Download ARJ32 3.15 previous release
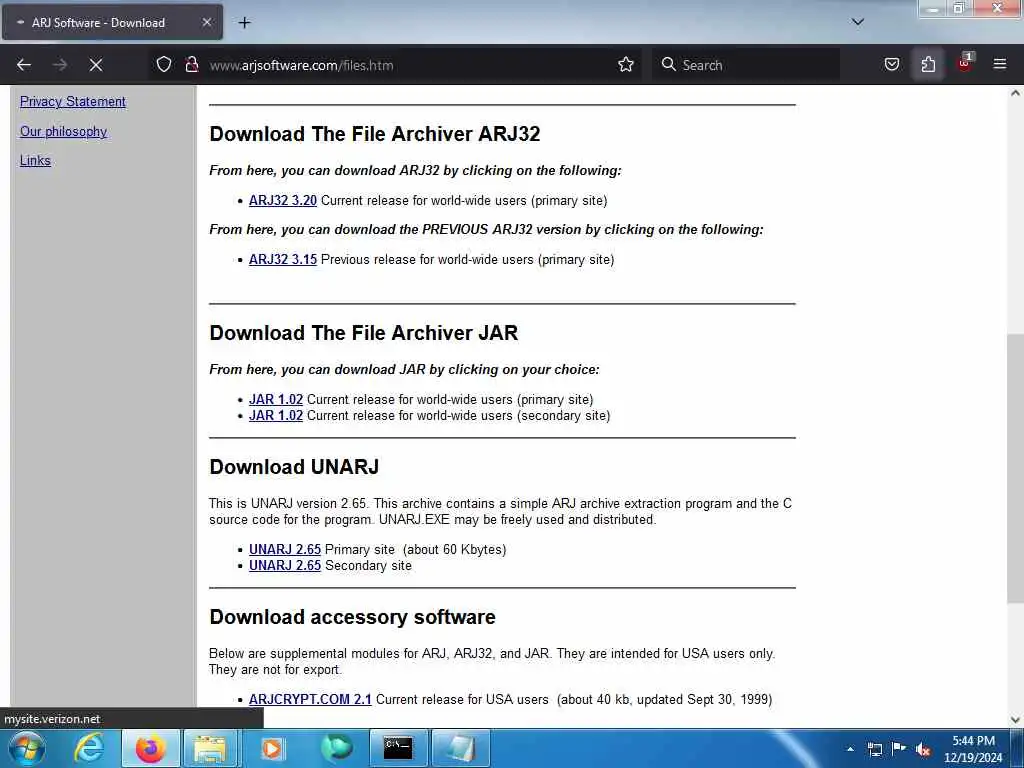The width and height of the screenshot is (1024, 768). (x=283, y=259)
